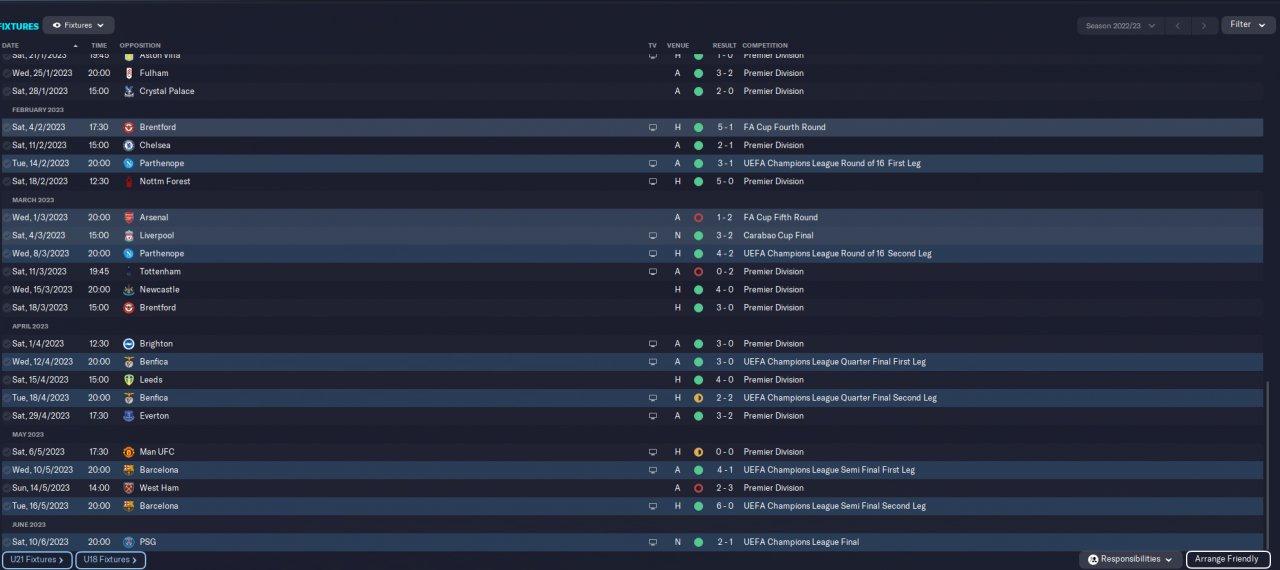This screenshot has height=570, width=1280.
Task: Toggle the row selector circle for Chelsea fixture
Action: tap(6, 145)
